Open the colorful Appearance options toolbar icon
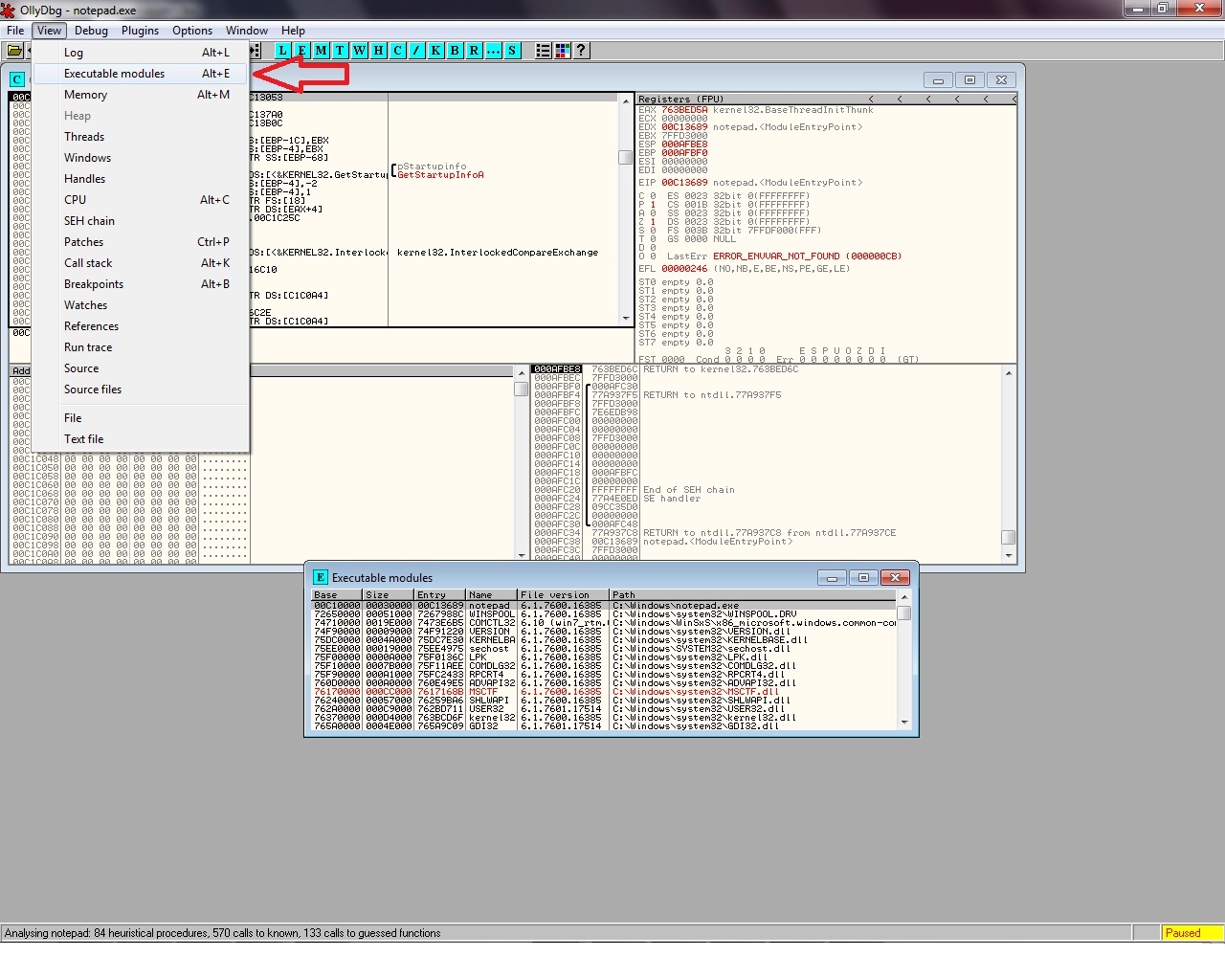 click(563, 51)
